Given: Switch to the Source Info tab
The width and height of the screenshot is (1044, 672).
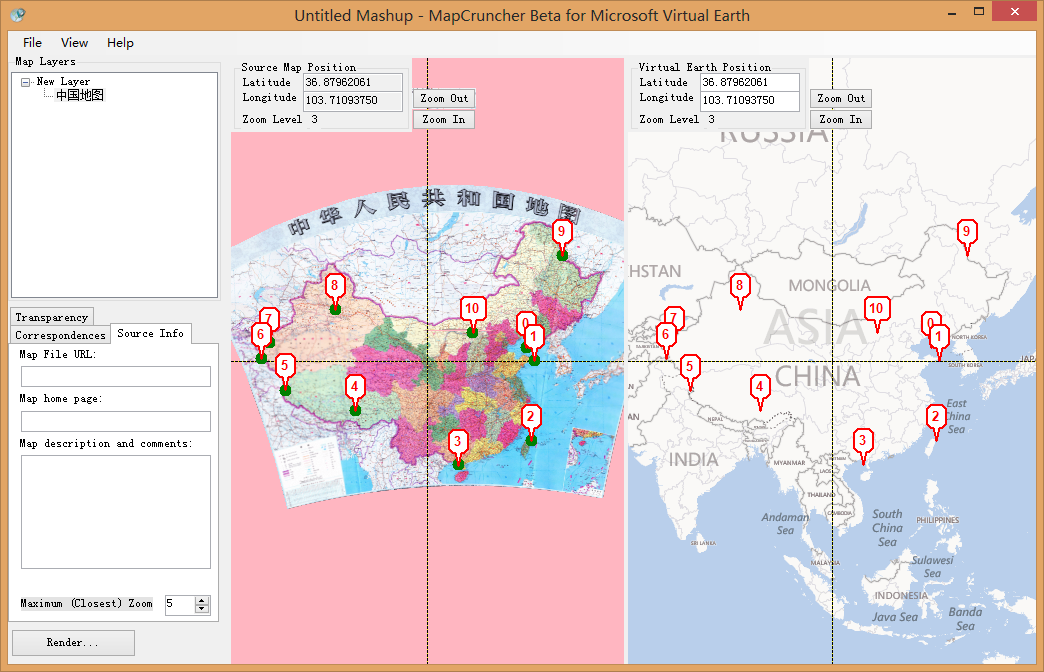Looking at the screenshot, I should (150, 333).
